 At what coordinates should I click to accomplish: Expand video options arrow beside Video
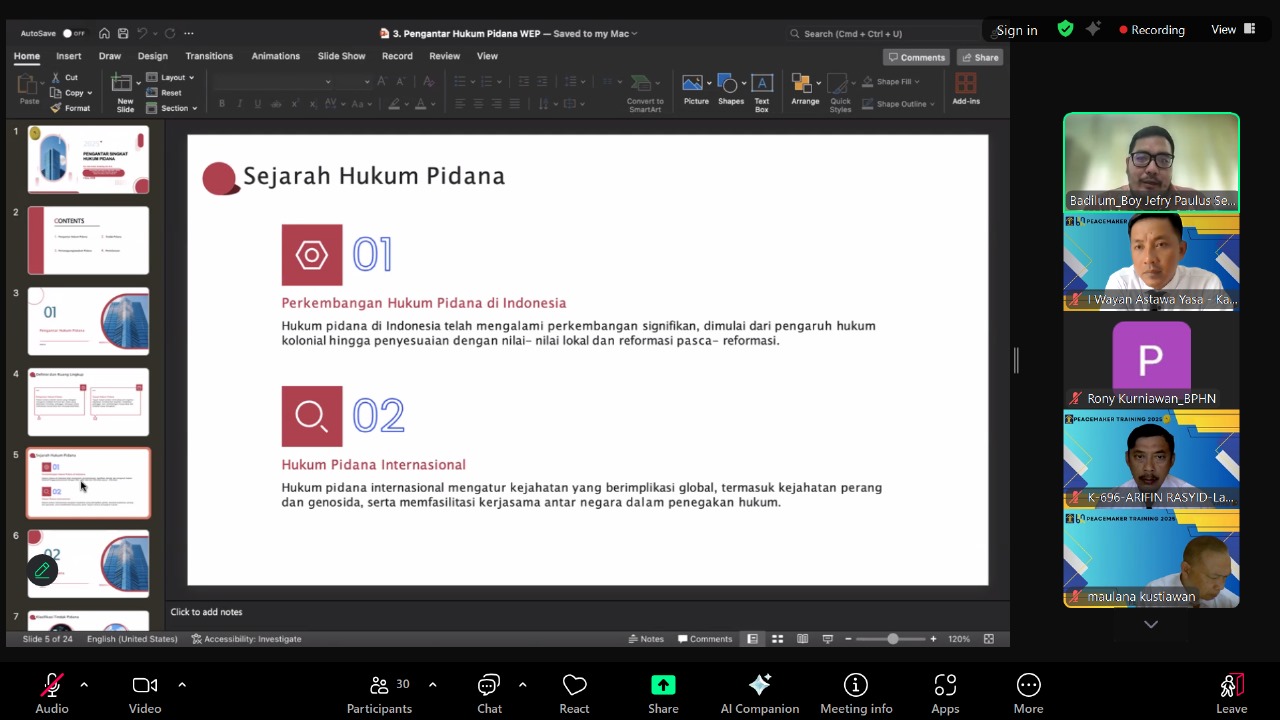click(182, 685)
